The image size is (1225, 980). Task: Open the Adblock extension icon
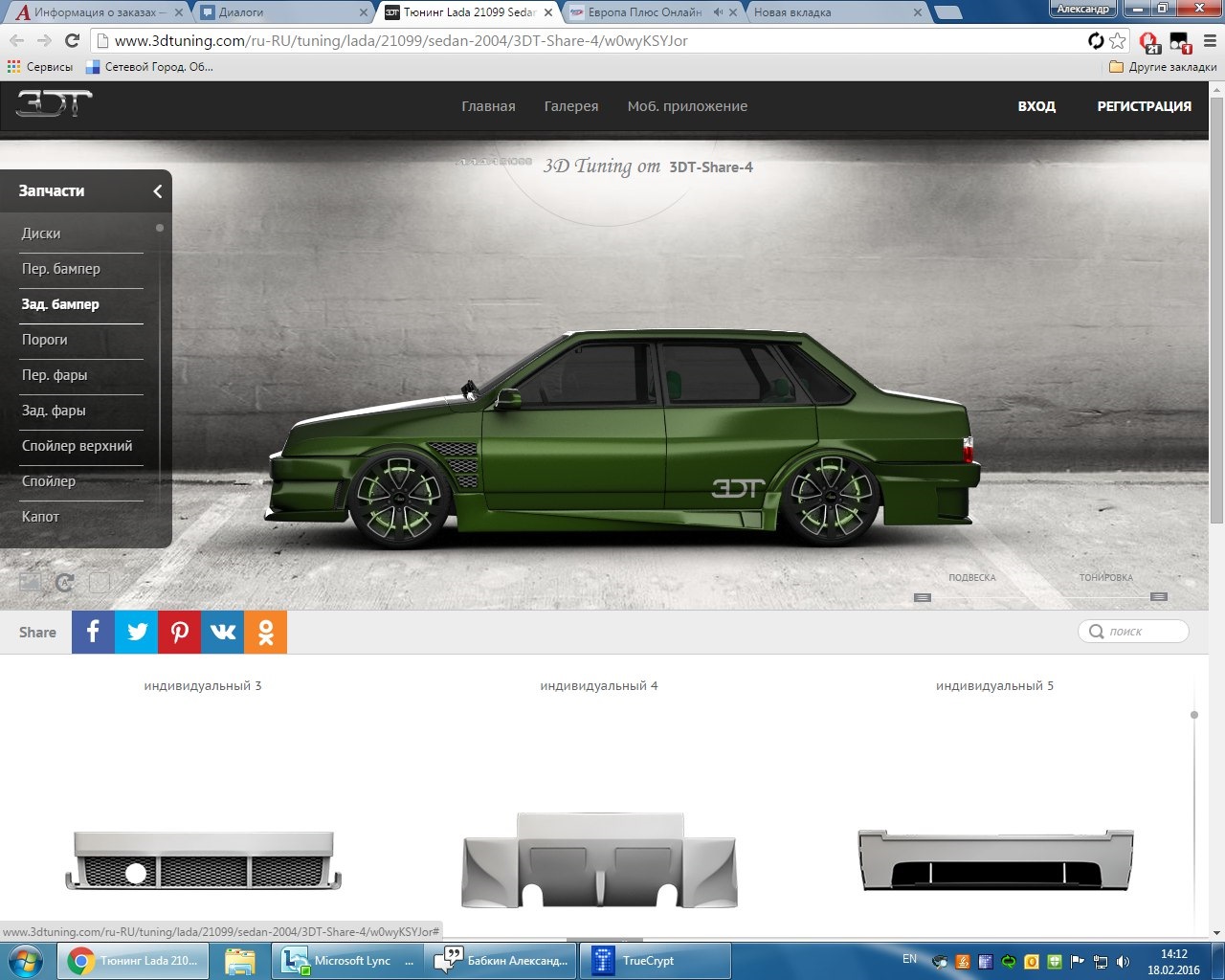tap(1149, 42)
